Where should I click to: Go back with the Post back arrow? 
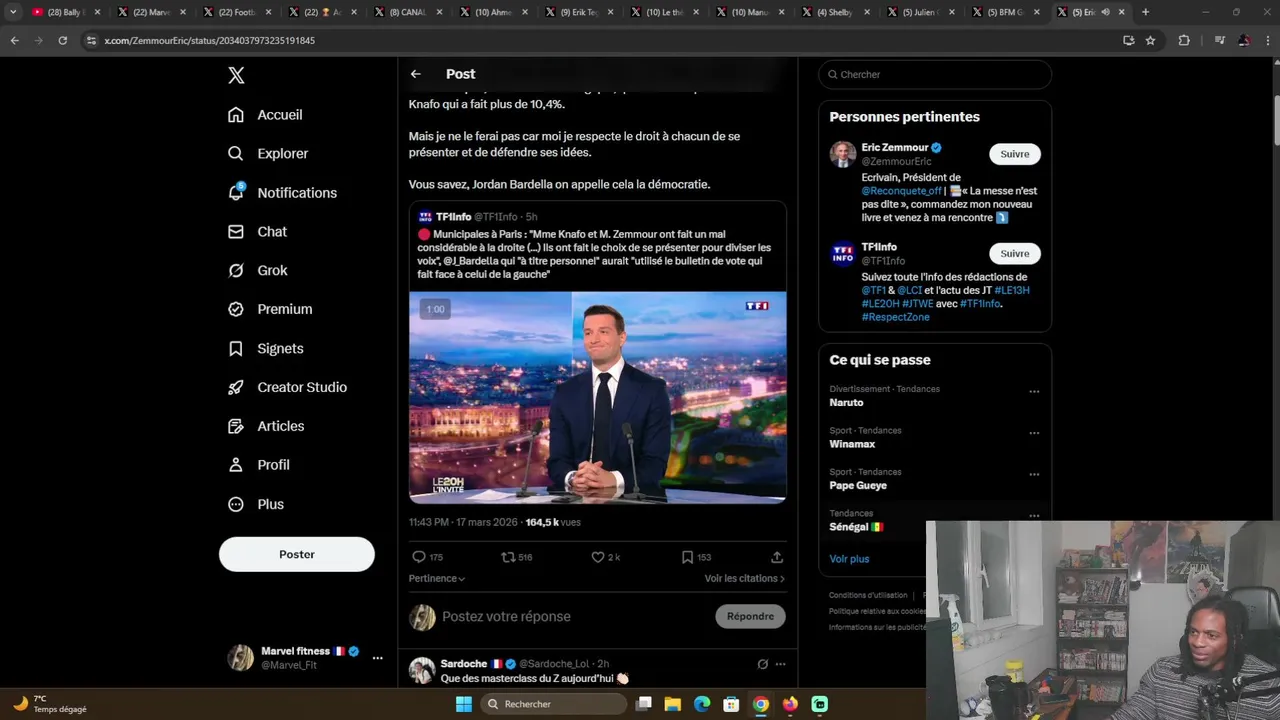pyautogui.click(x=416, y=74)
